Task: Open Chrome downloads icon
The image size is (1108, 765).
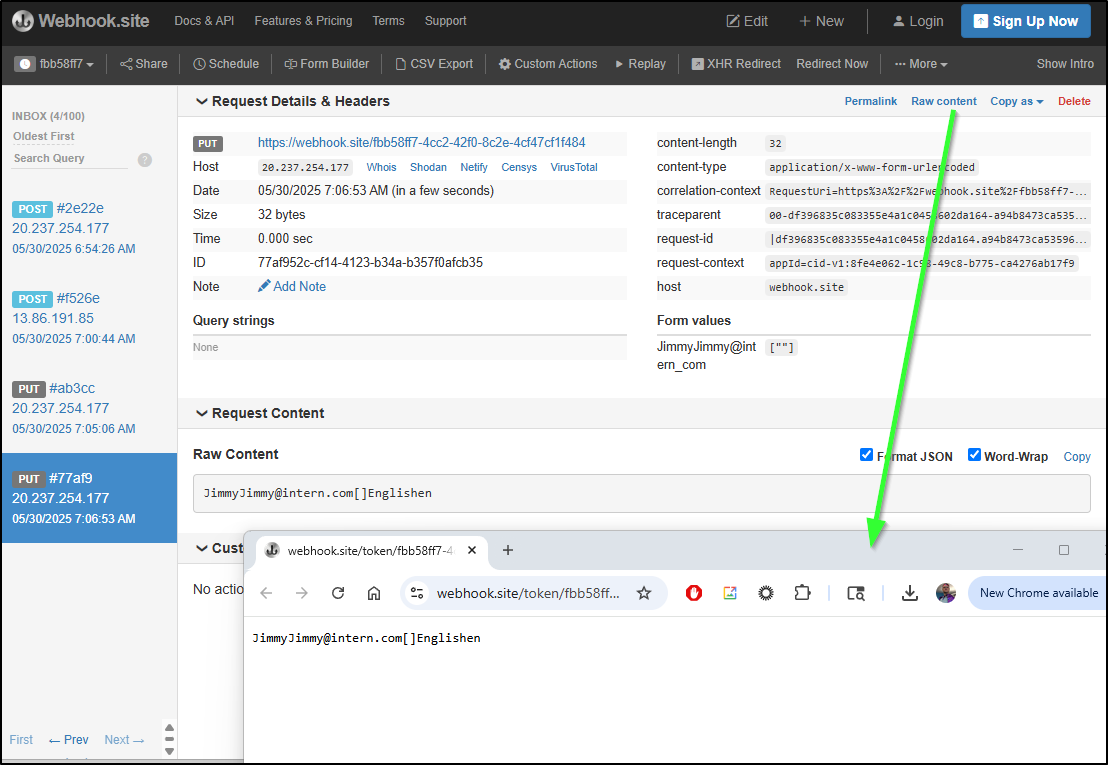Action: pos(910,593)
